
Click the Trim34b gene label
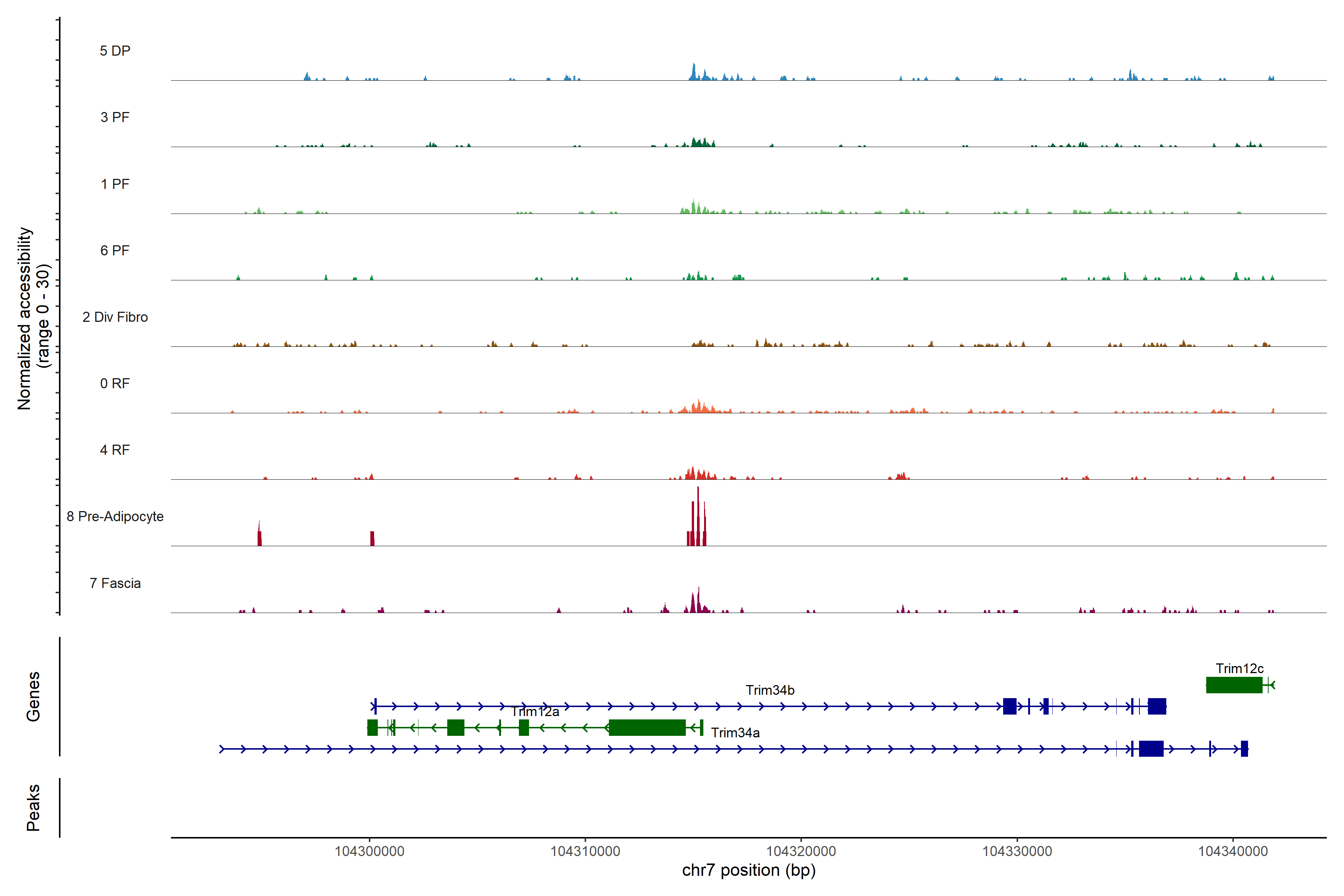click(770, 690)
